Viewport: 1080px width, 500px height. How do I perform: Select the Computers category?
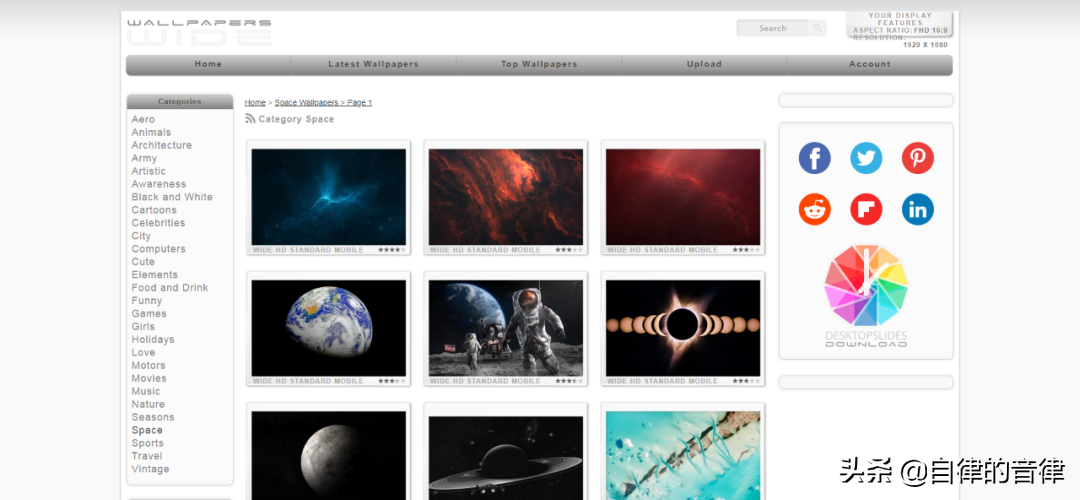[x=158, y=249]
